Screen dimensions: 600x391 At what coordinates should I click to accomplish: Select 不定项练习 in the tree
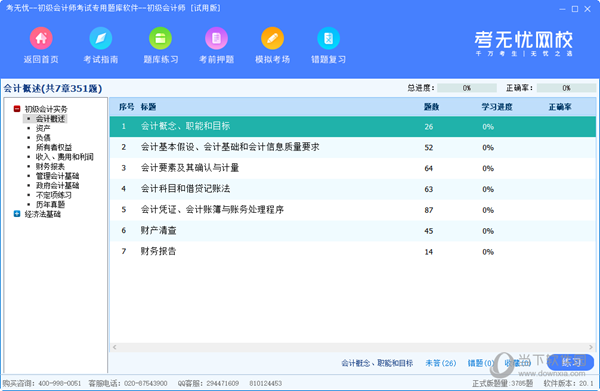pyautogui.click(x=54, y=195)
